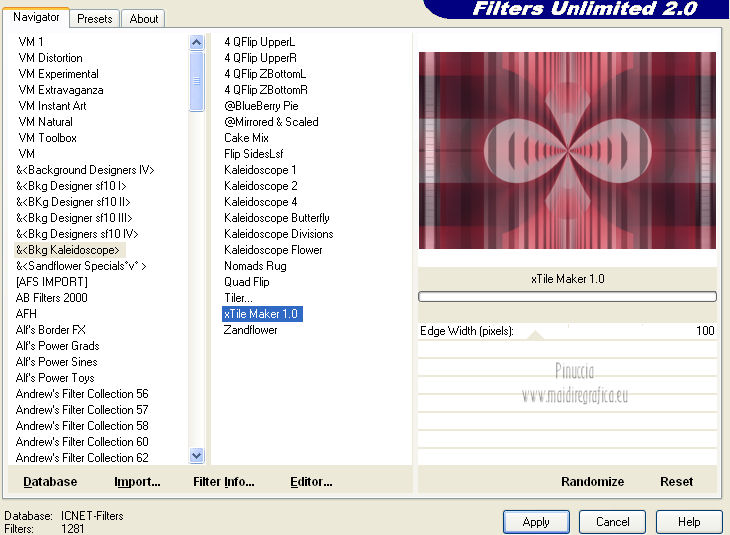
Task: Select the Navigator tab
Action: click(36, 17)
